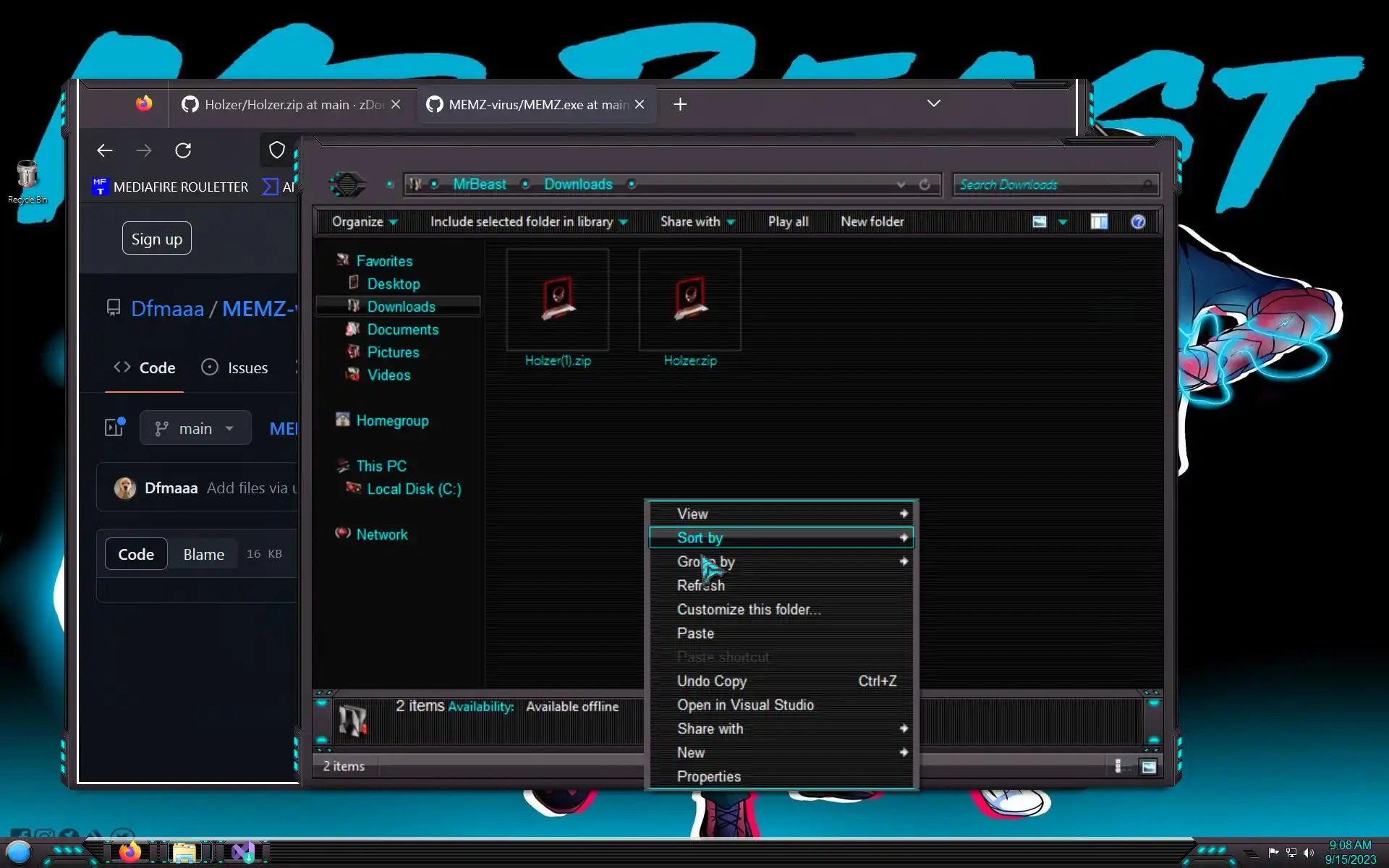Select Properties from the context menu
Viewport: 1389px width, 868px height.
tap(708, 776)
